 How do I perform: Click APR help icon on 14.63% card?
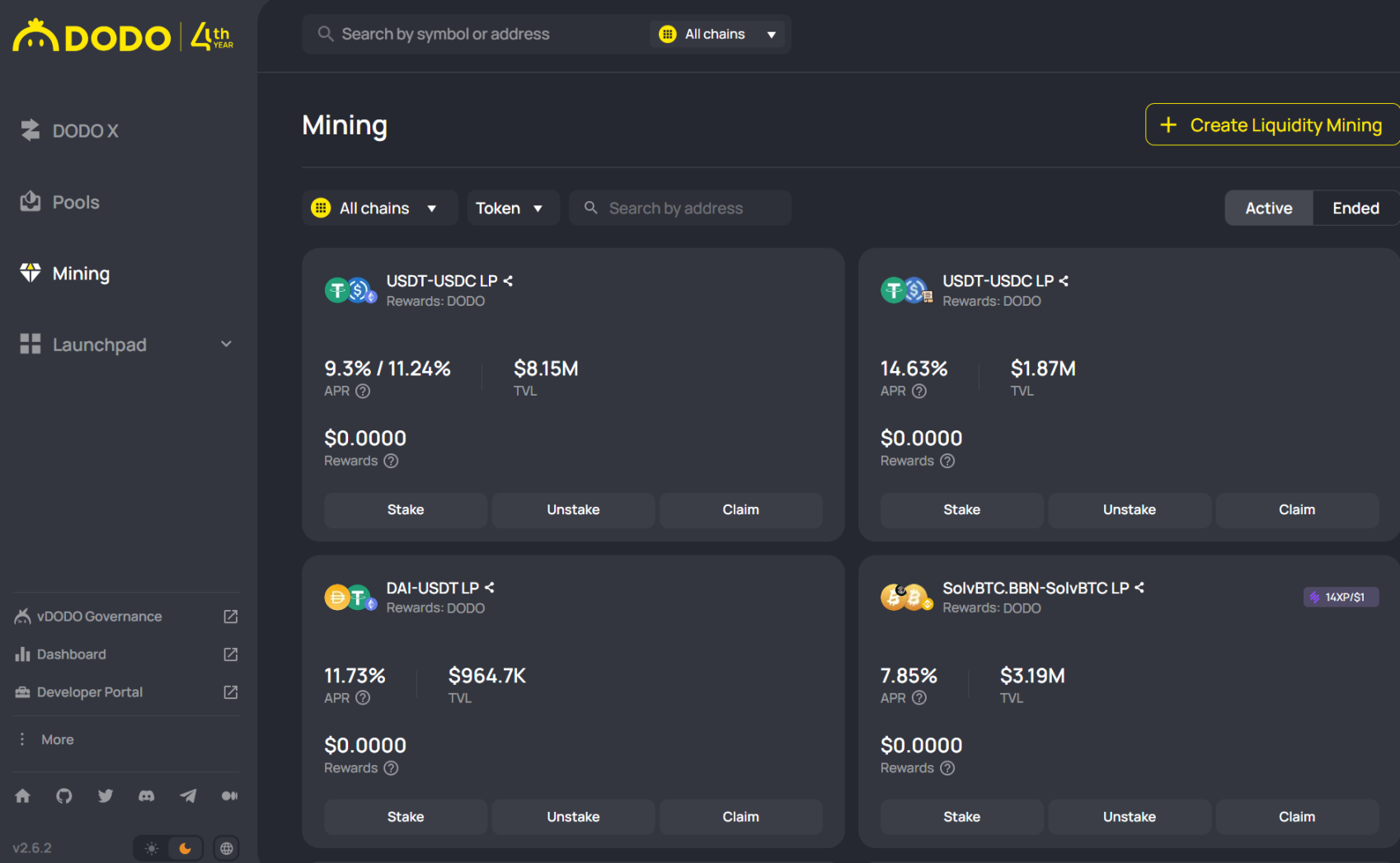pos(919,392)
